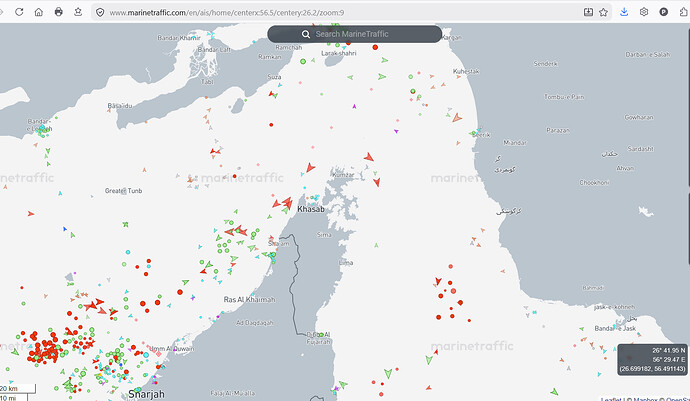This screenshot has height=401, width=690.
Task: Click the Falaj Al-Mualla label
Action: (233, 393)
